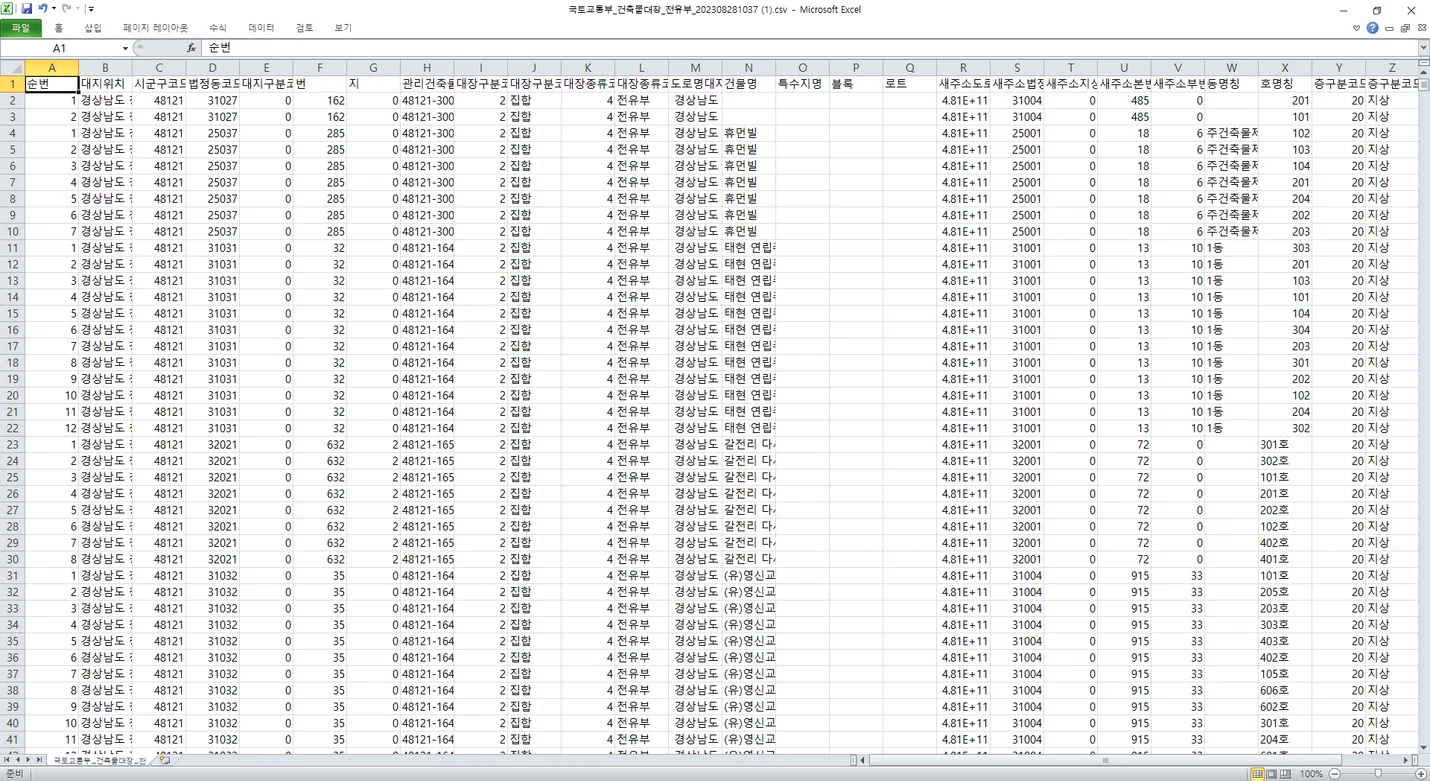Click header cell 특수지명 in O1
Viewport: 1430px width, 781px height.
pos(802,84)
